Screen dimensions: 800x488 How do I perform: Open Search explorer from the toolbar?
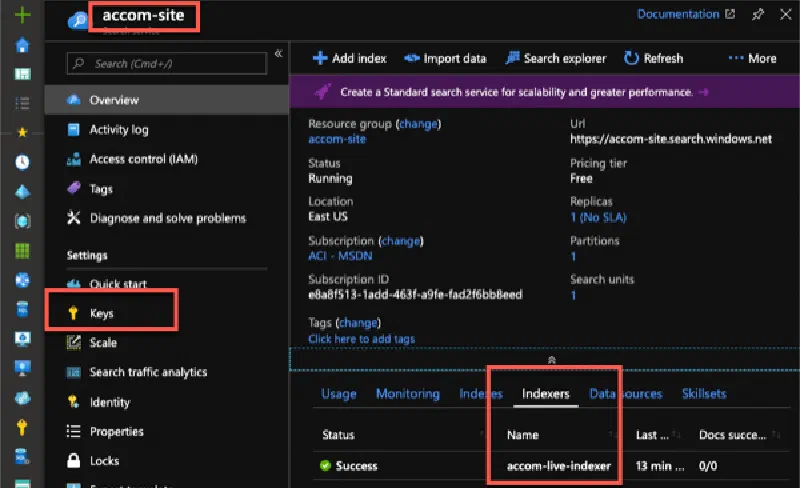[x=556, y=58]
